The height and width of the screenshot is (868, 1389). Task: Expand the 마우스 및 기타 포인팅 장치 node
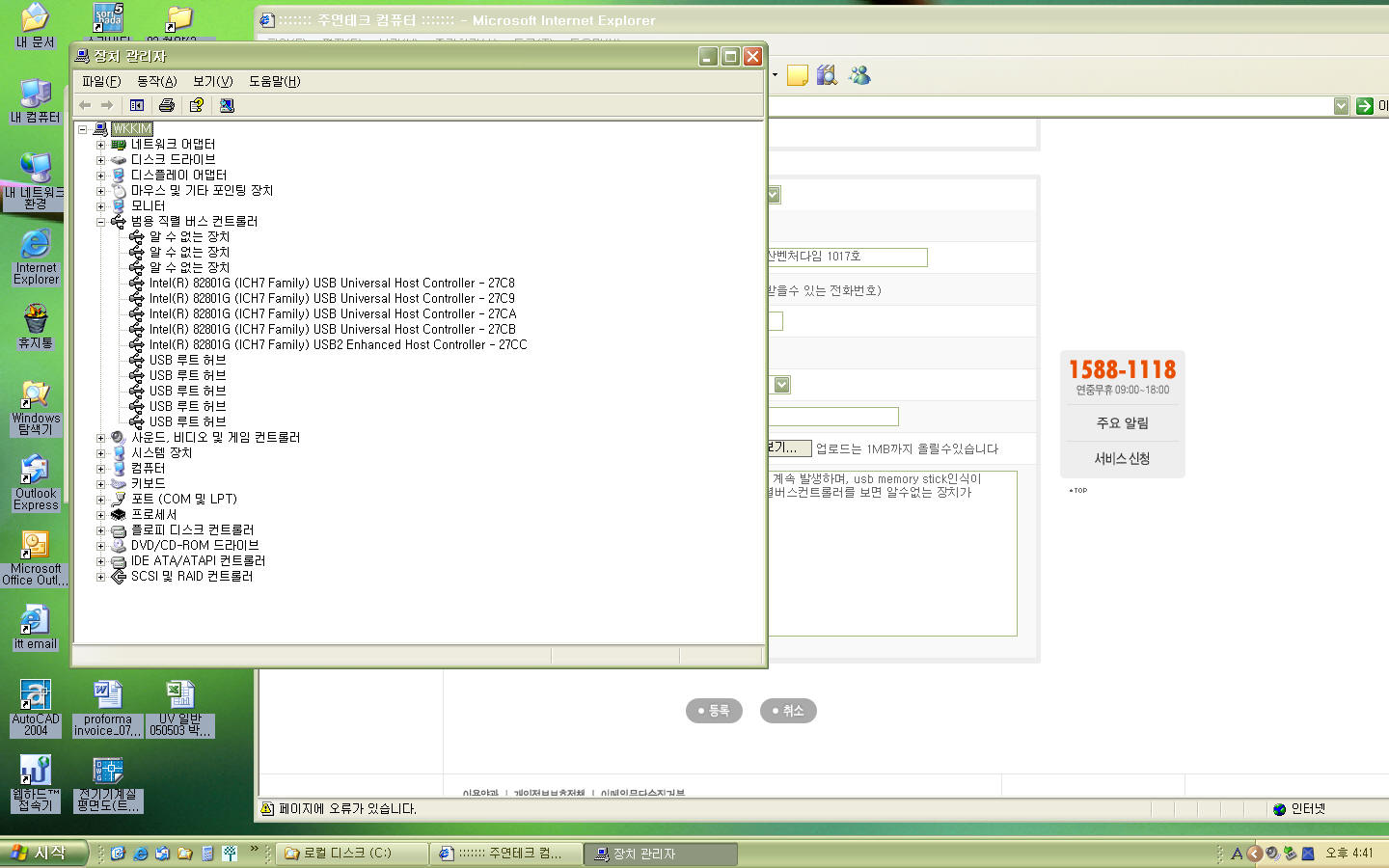click(100, 191)
